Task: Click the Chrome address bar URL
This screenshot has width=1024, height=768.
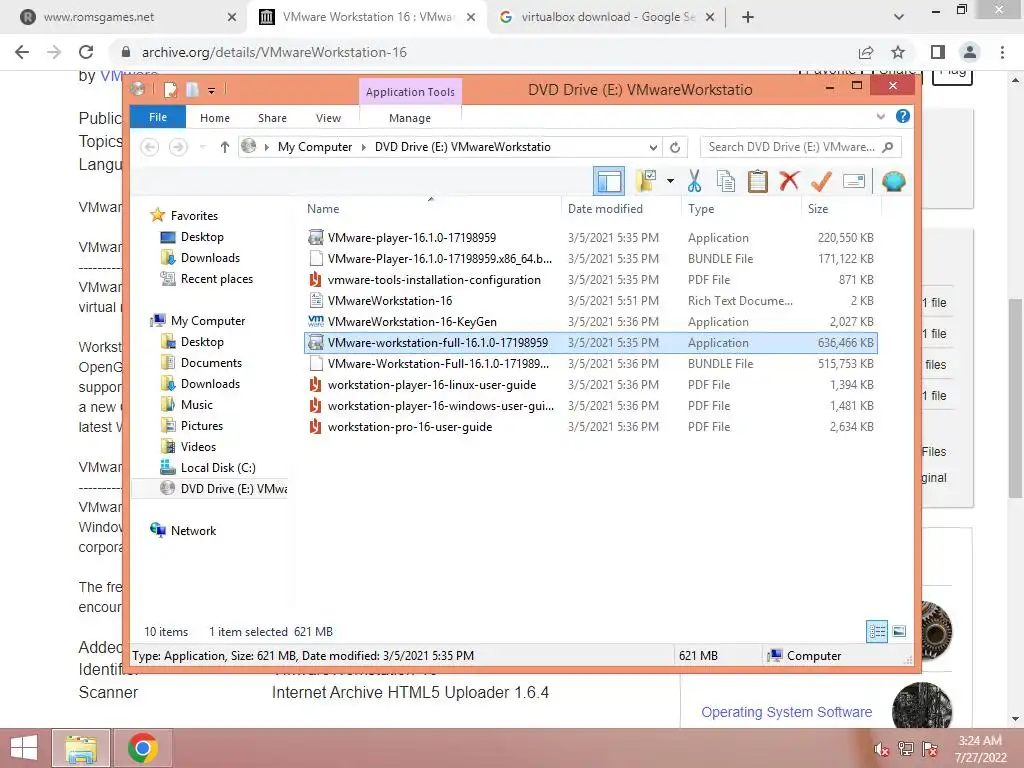Action: click(274, 52)
